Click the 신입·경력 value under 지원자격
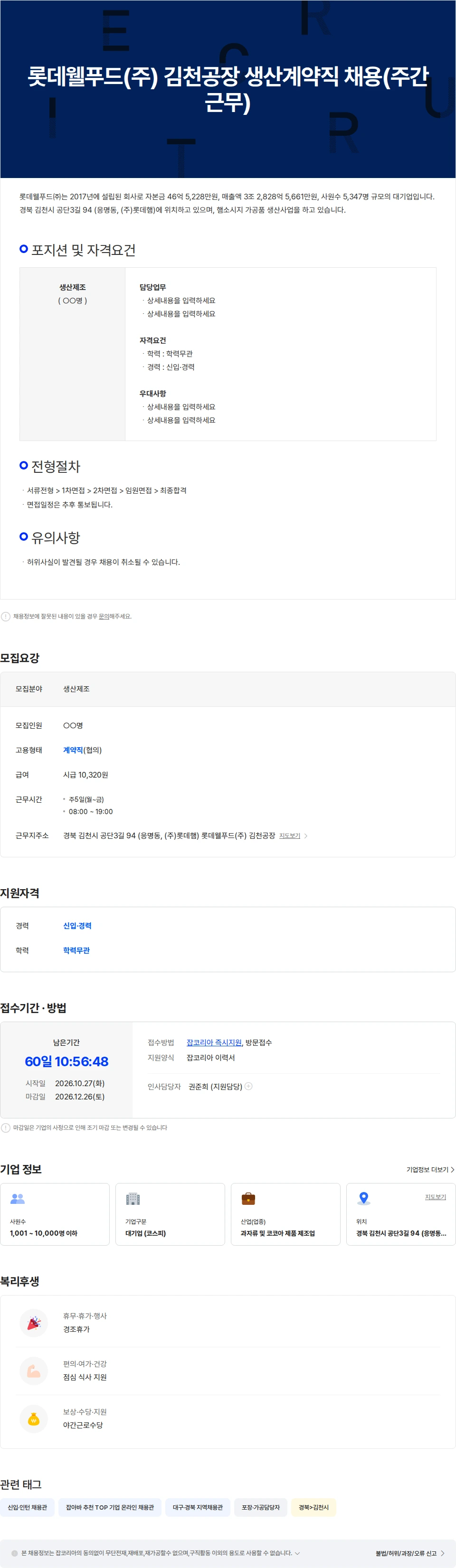 point(77,925)
